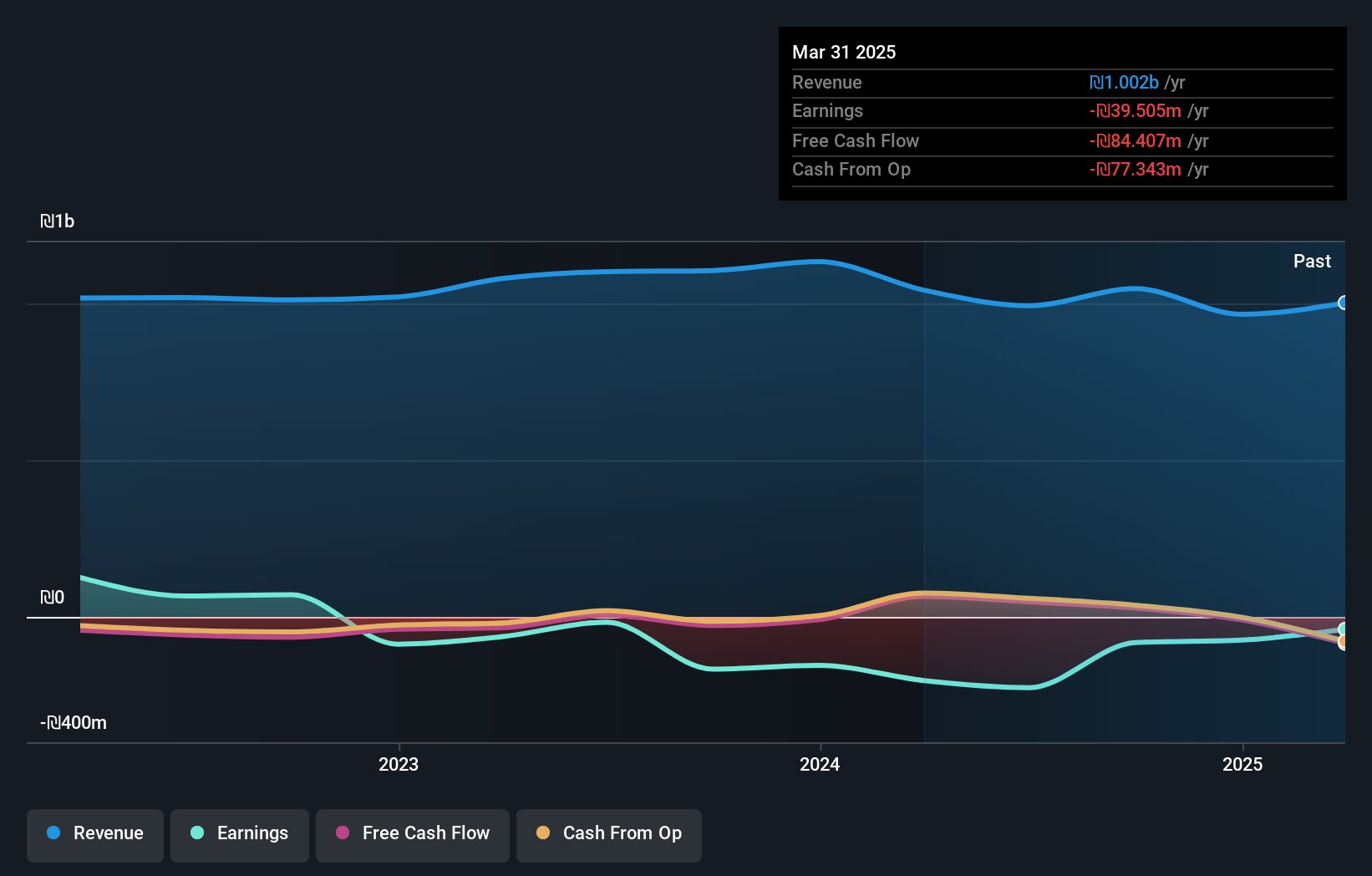Click the Cash From Op endpoint marker
This screenshot has width=1372, height=876.
[x=1344, y=642]
